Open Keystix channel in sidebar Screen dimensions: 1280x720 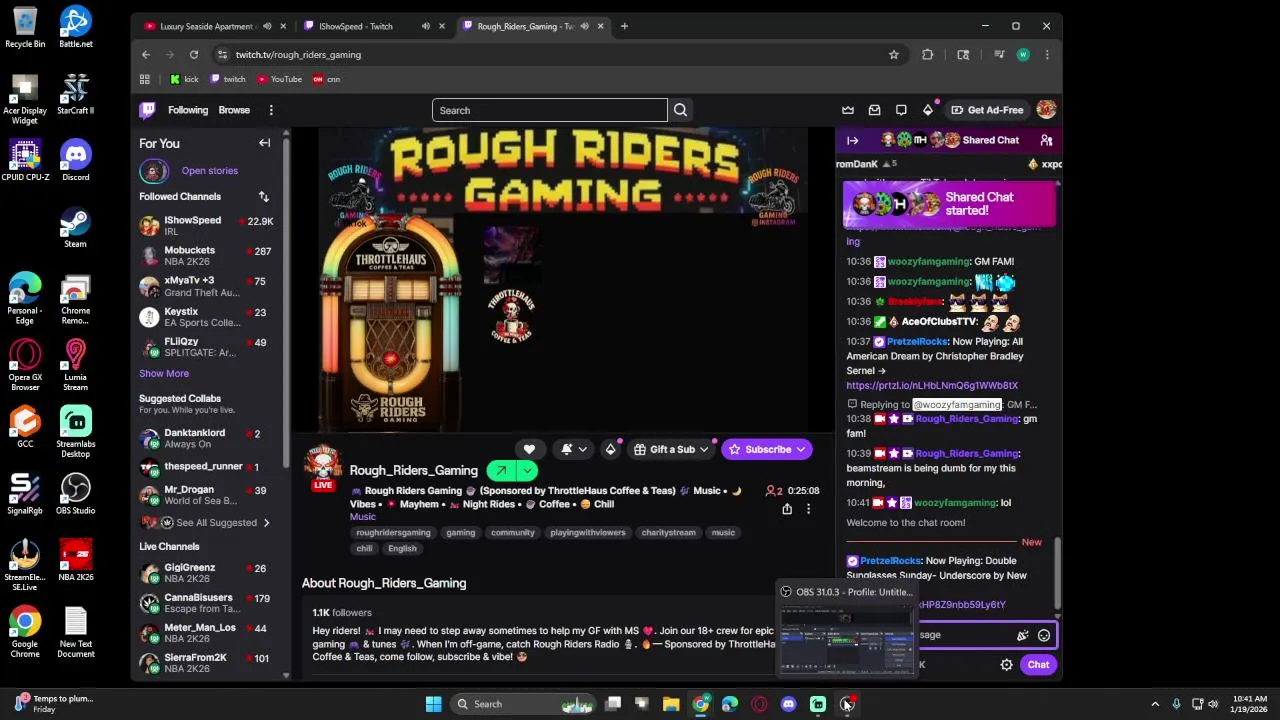(x=206, y=317)
